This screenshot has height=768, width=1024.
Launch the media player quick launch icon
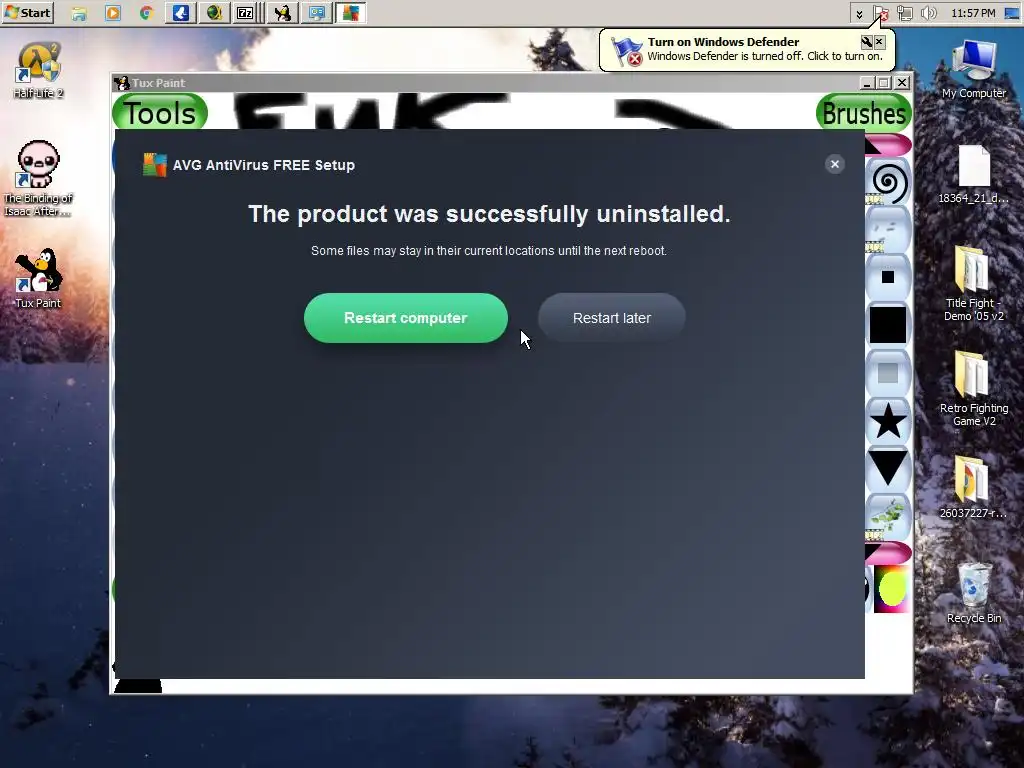[x=112, y=13]
